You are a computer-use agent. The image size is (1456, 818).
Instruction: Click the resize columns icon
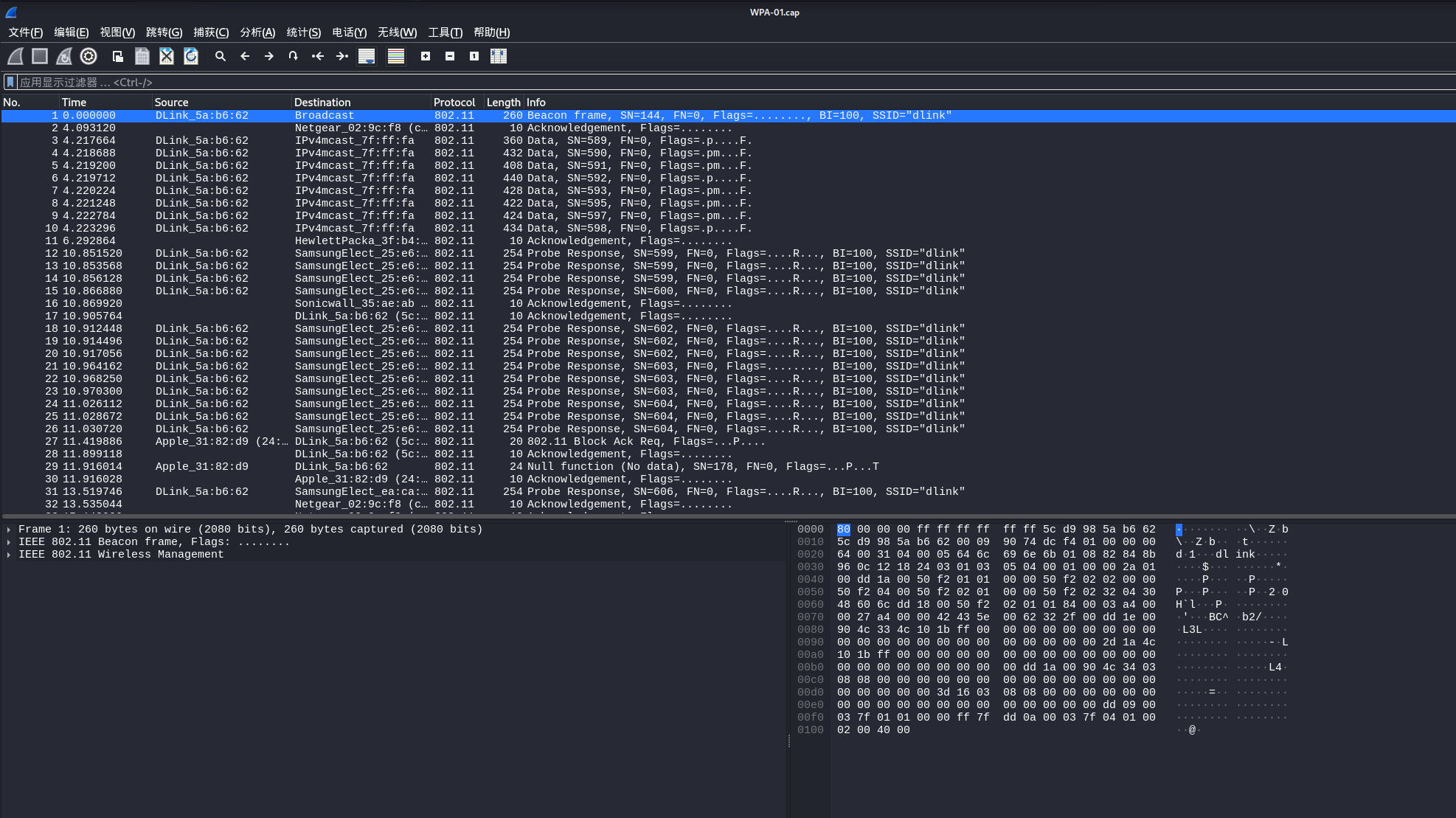499,56
